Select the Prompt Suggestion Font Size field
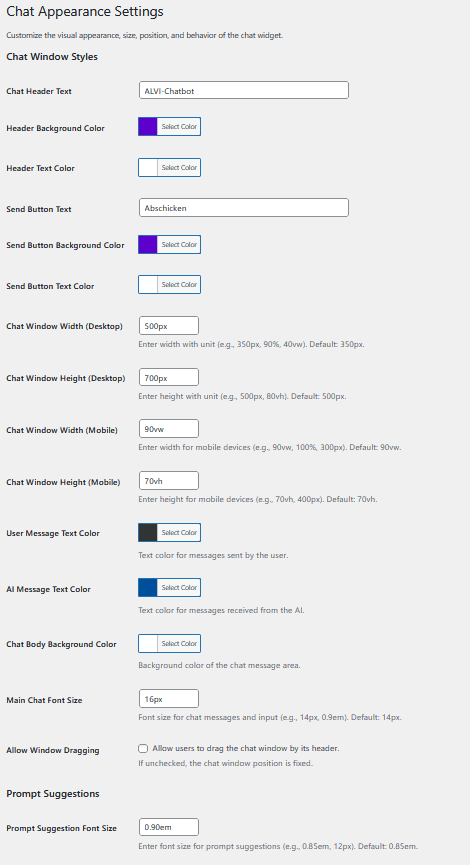The width and height of the screenshot is (470, 865). [169, 827]
